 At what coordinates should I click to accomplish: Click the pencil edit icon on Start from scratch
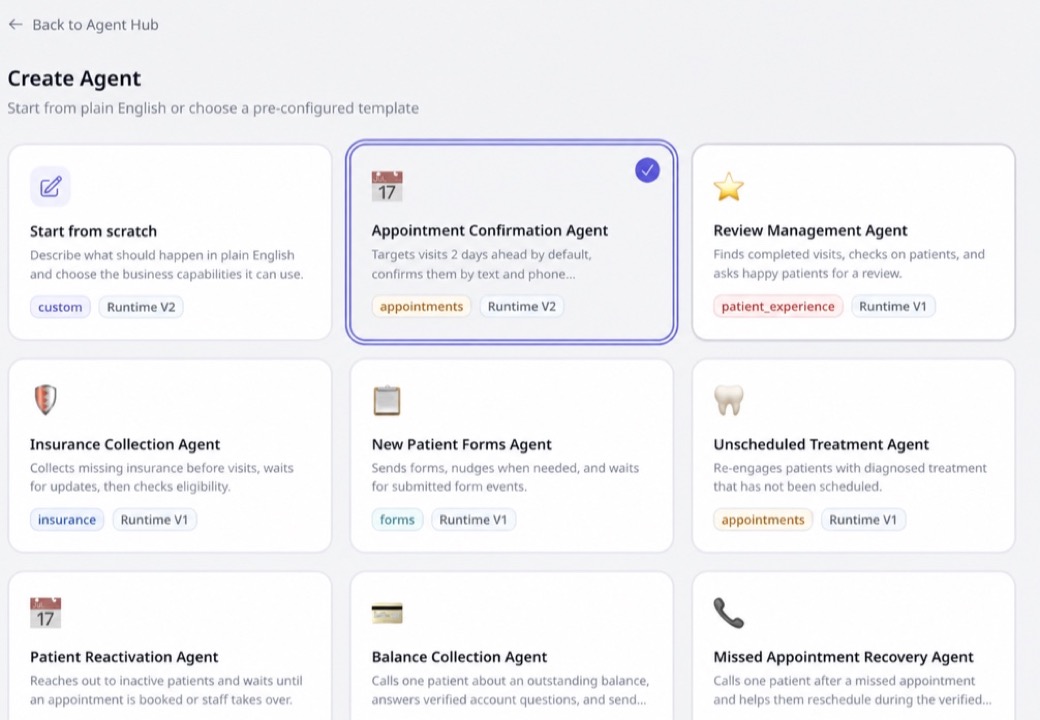coord(50,187)
